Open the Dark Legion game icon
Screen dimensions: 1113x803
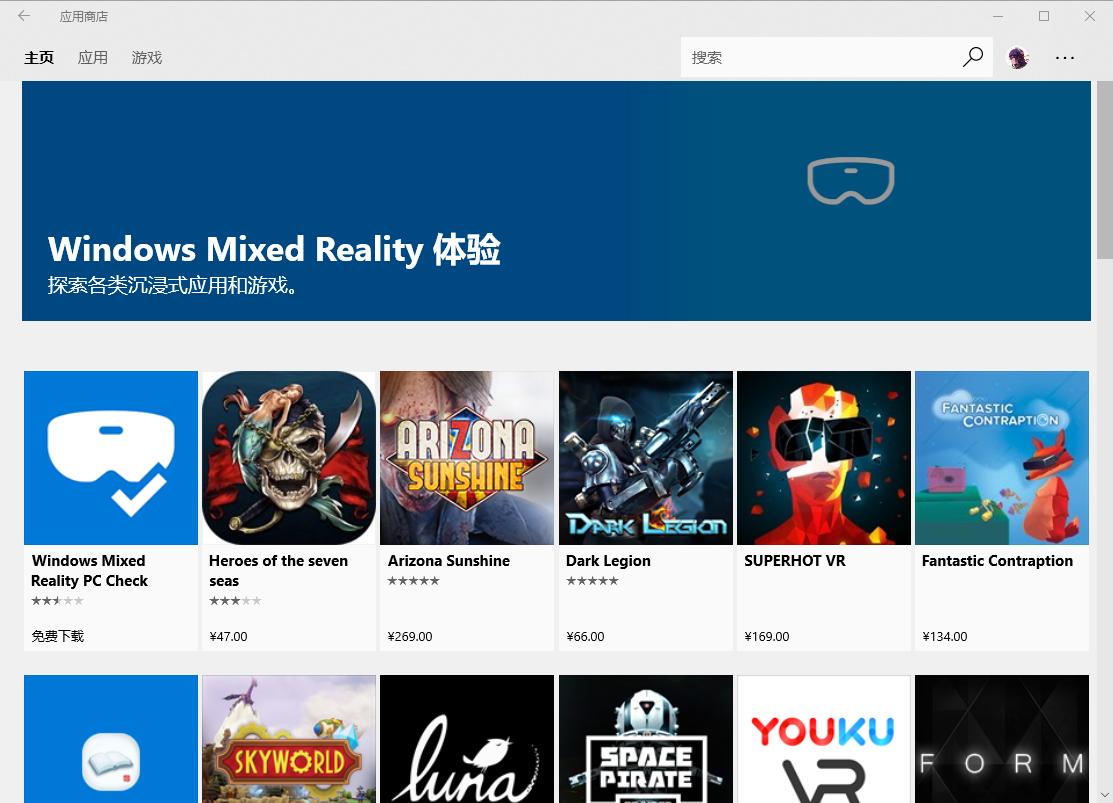pyautogui.click(x=646, y=458)
